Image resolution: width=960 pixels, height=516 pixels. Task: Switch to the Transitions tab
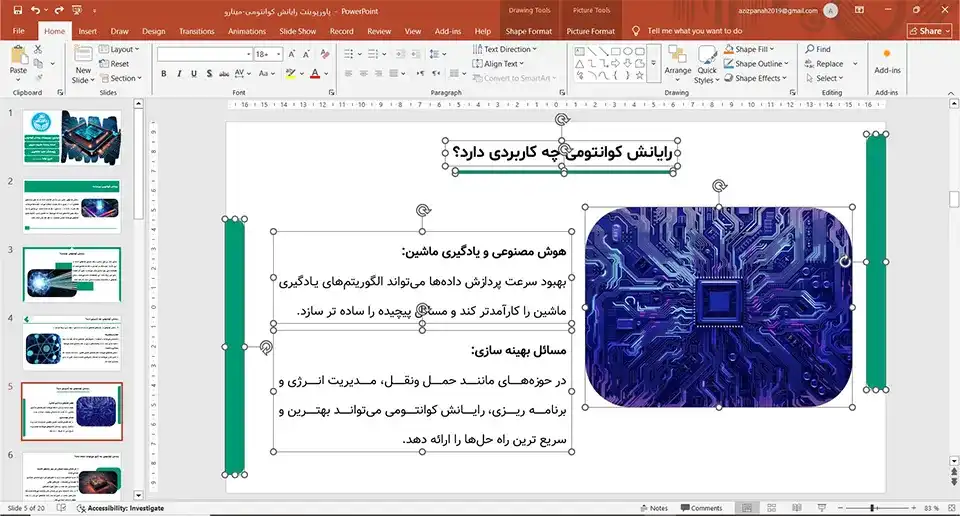[197, 31]
